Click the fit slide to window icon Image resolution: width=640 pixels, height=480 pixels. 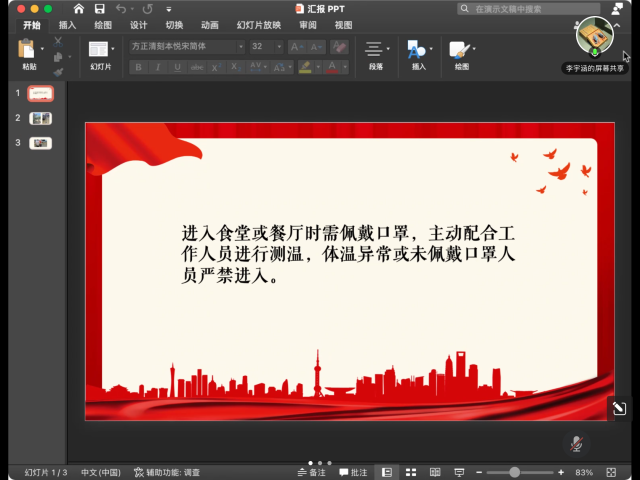pos(612,472)
